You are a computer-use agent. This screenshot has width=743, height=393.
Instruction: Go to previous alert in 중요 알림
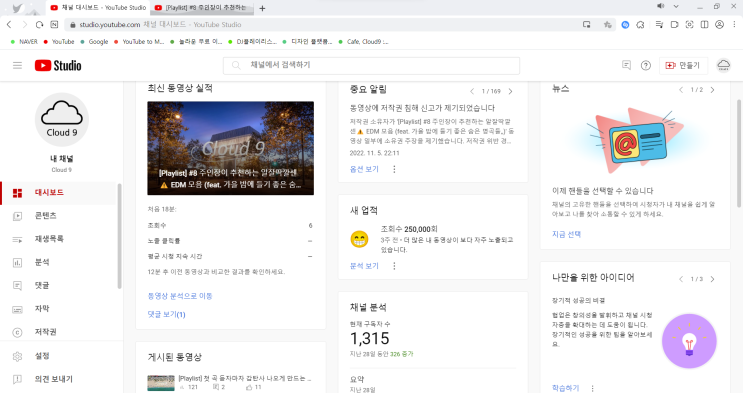471,91
